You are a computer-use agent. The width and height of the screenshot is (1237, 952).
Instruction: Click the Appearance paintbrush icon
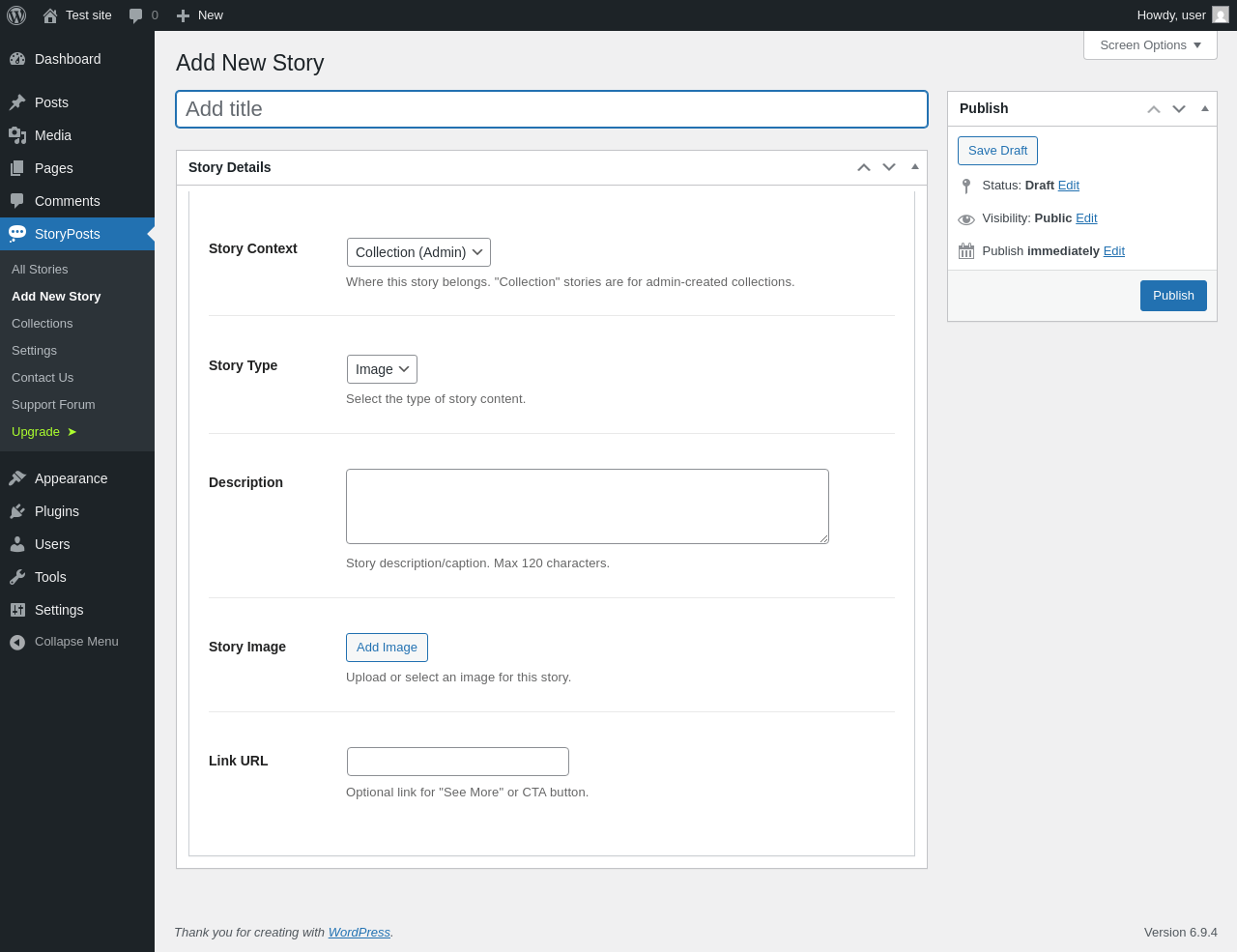[17, 478]
